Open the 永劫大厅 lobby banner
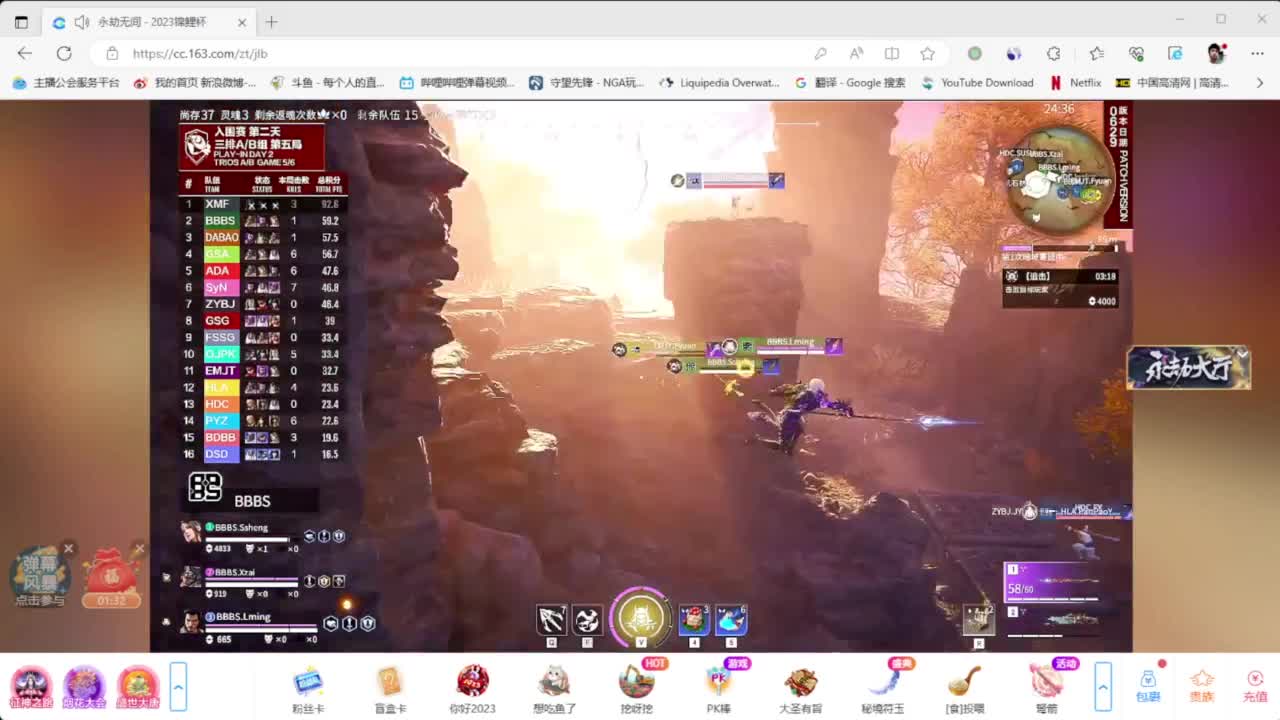1280x720 pixels. (1188, 368)
